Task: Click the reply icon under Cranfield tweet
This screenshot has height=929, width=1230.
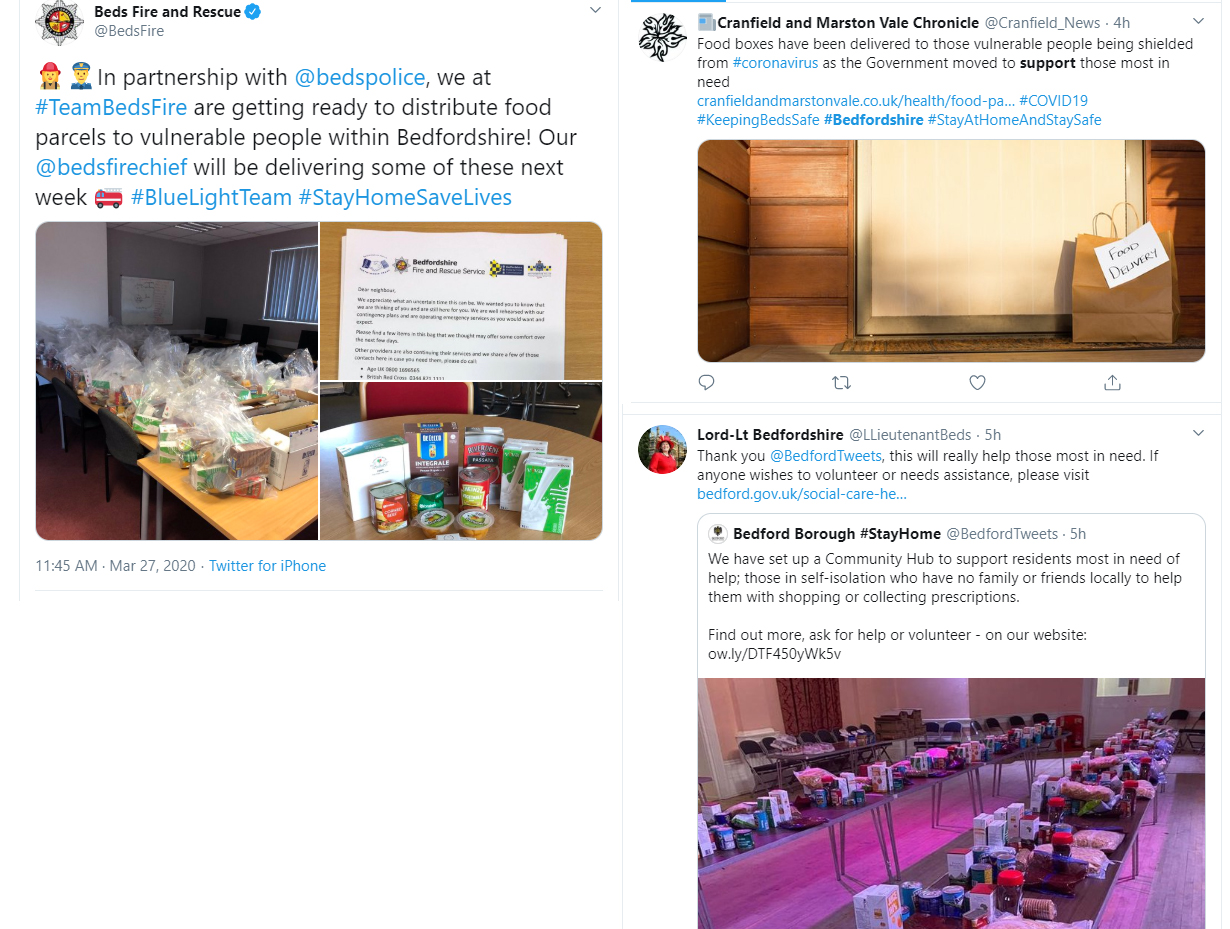Action: coord(706,382)
